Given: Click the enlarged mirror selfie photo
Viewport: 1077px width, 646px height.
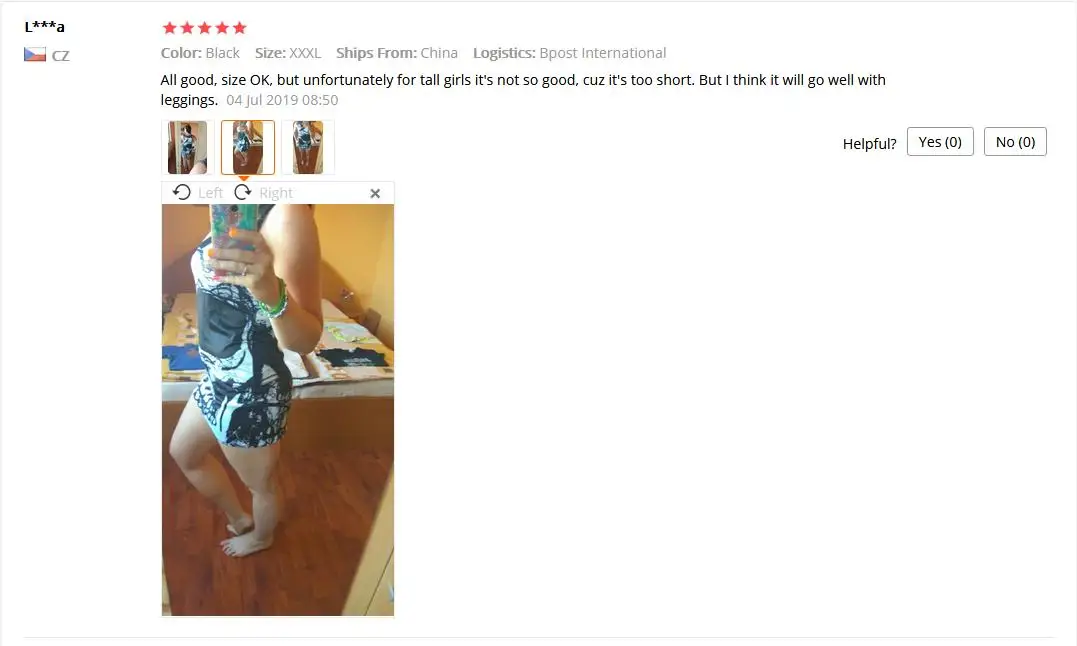Looking at the screenshot, I should (x=278, y=410).
